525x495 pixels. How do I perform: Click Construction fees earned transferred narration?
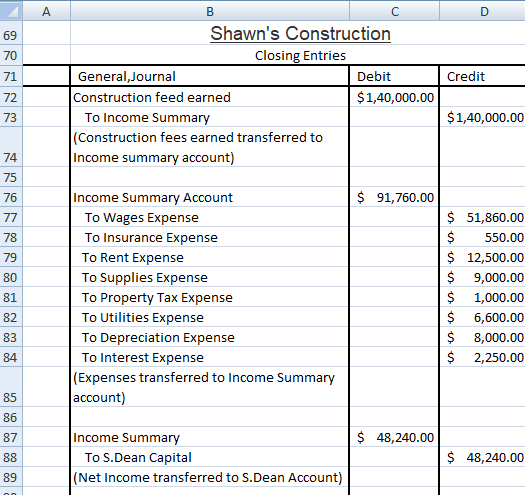[210, 147]
